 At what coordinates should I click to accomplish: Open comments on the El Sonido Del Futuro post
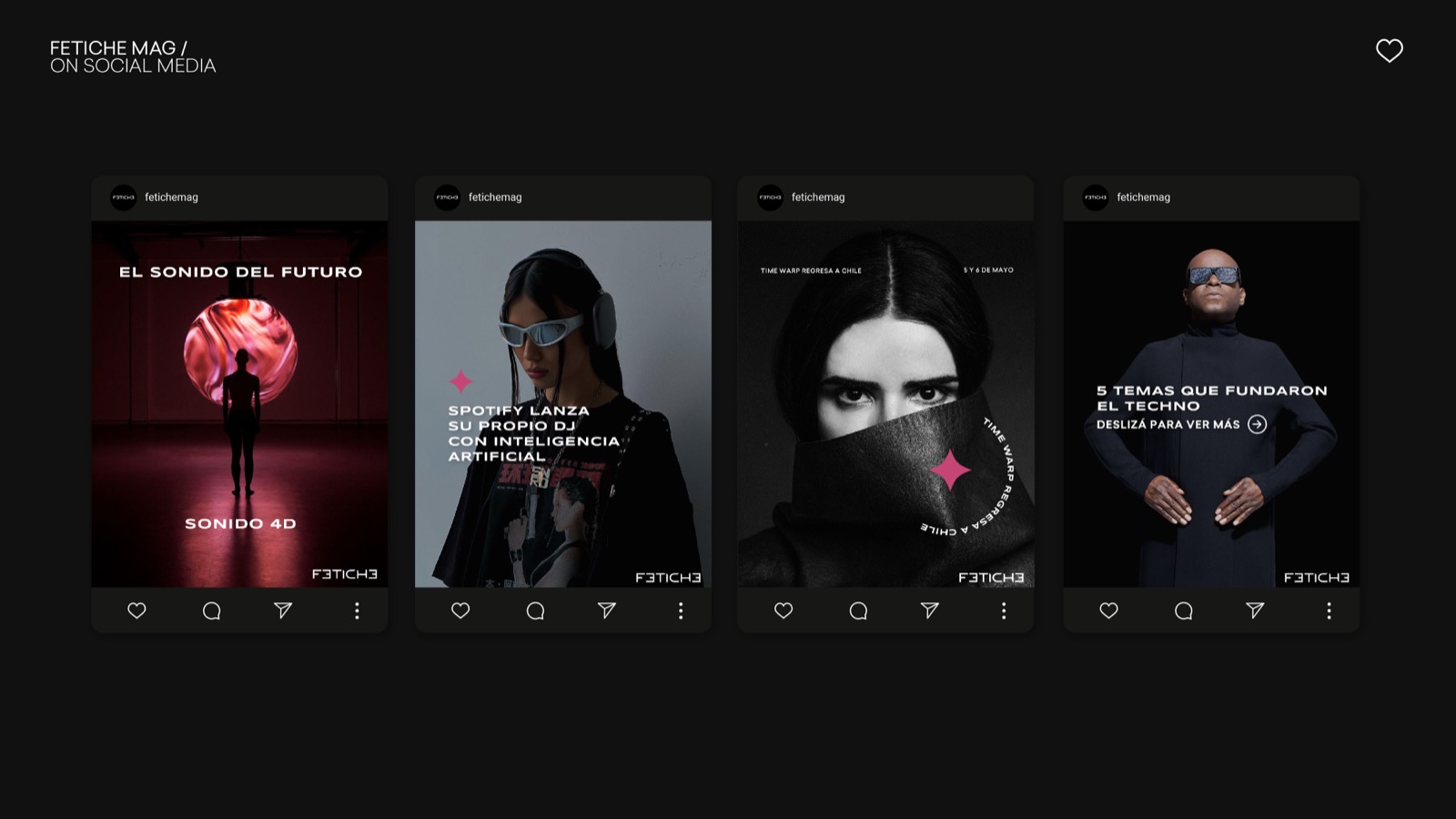pyautogui.click(x=211, y=611)
